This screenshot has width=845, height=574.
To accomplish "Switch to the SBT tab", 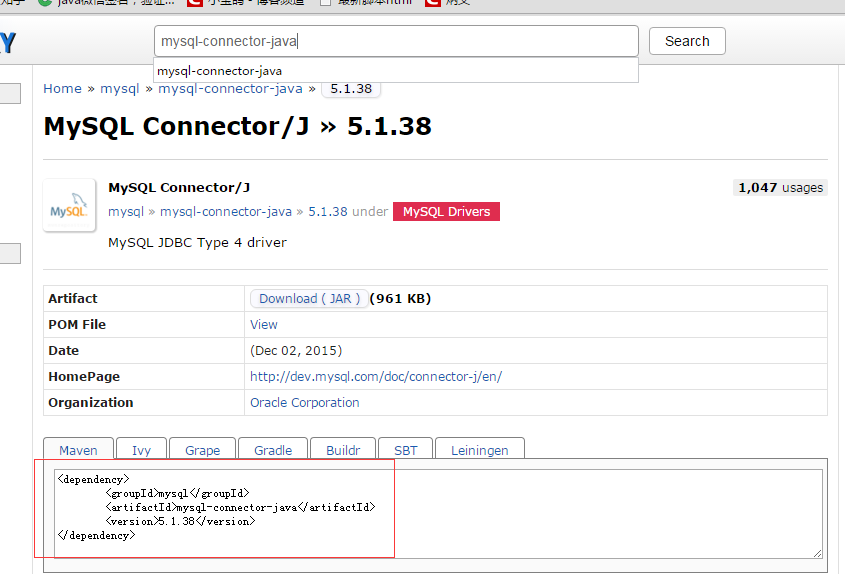I will 405,450.
